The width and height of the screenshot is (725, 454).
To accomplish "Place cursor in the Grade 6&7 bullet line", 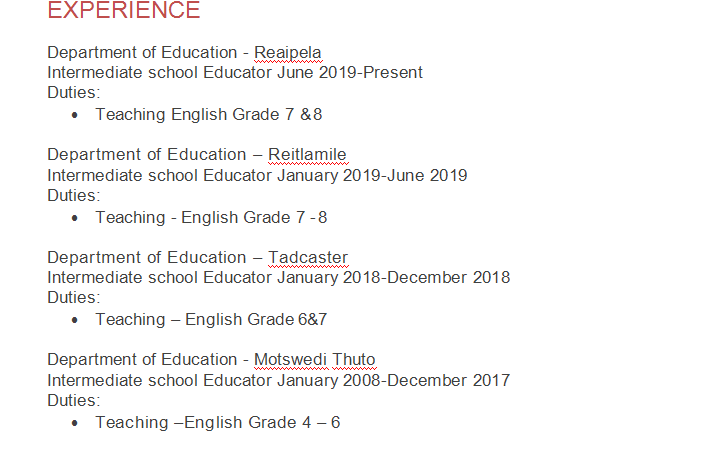I will [x=211, y=319].
